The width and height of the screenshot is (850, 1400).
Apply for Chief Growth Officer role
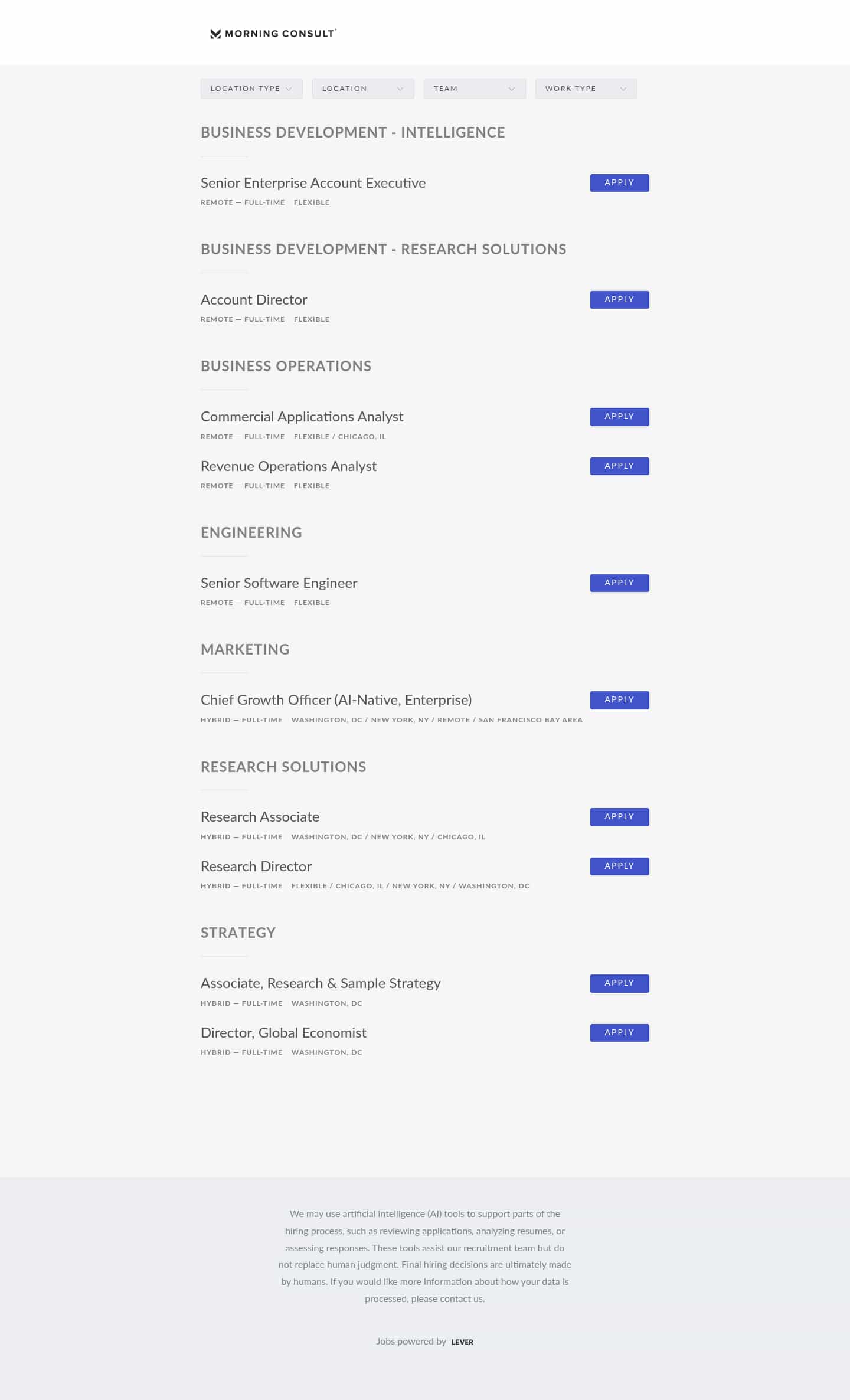619,699
